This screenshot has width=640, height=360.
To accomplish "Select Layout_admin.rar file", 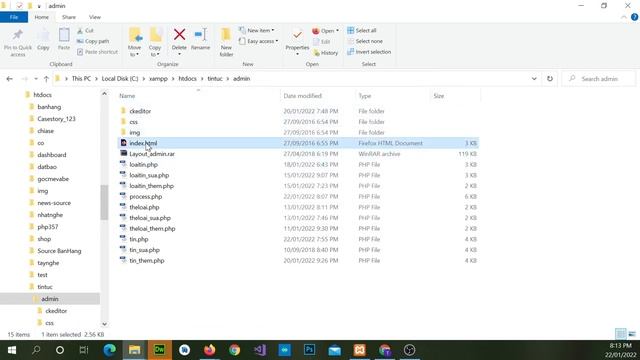I will click(x=152, y=154).
